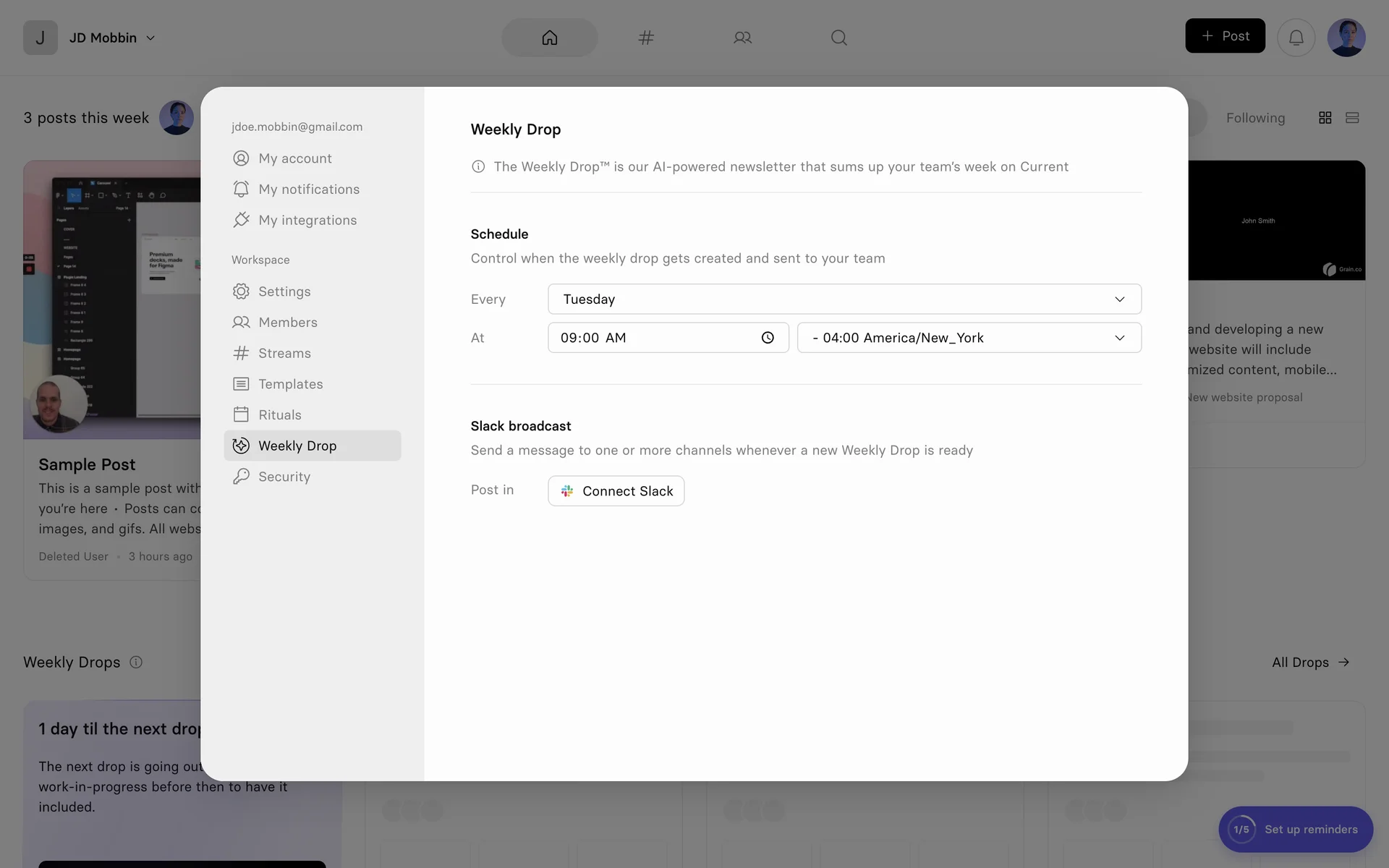Open the home feed icon

(x=549, y=38)
